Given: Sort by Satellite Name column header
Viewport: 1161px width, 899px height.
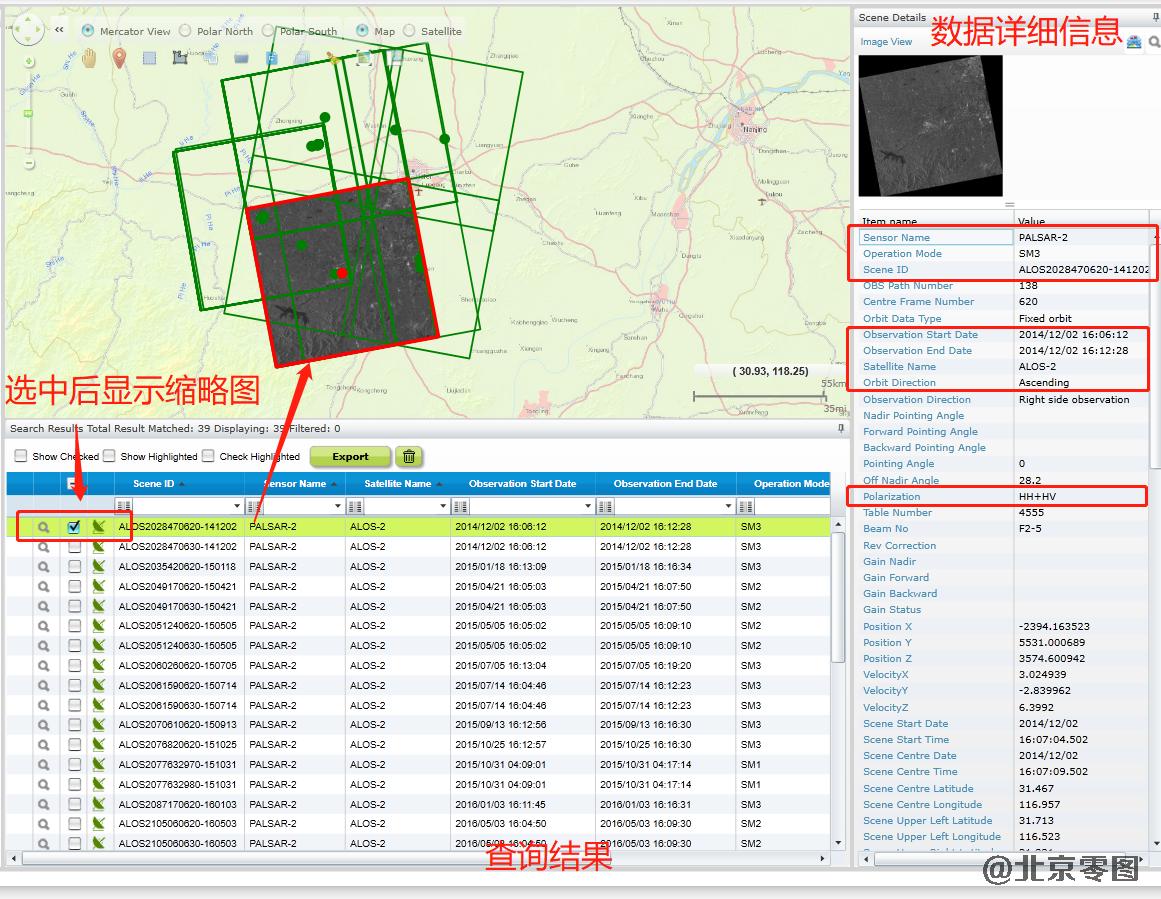Looking at the screenshot, I should click(x=398, y=484).
